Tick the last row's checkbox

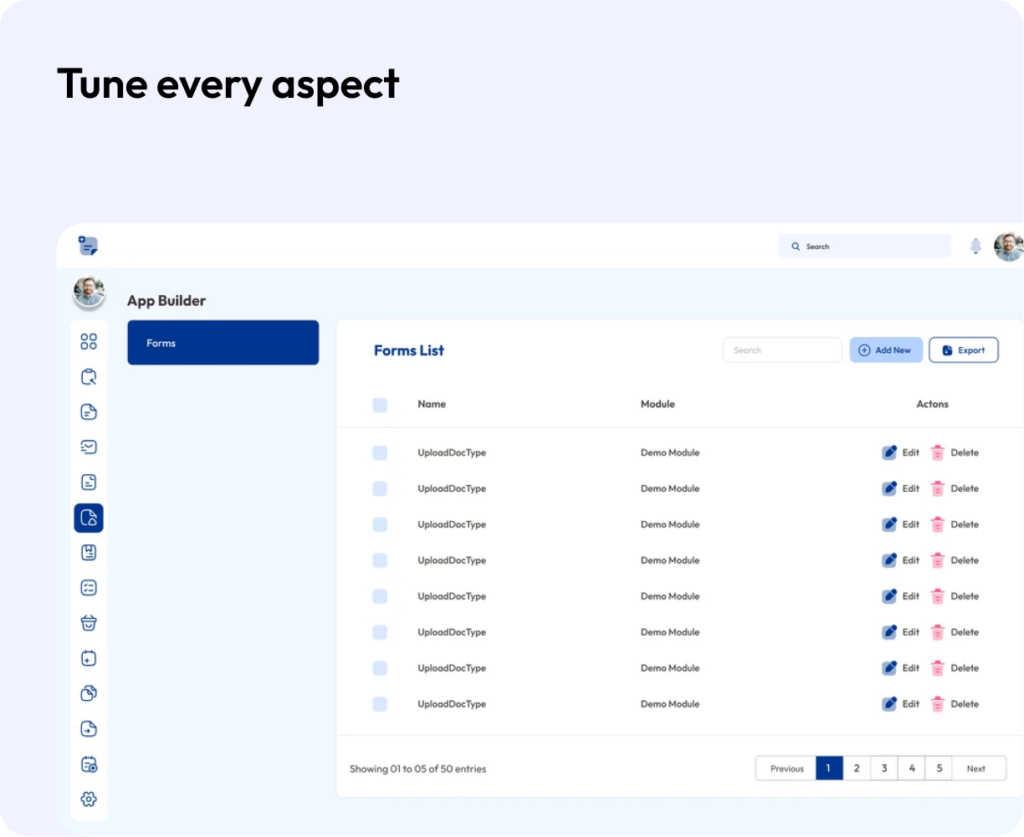click(x=380, y=704)
